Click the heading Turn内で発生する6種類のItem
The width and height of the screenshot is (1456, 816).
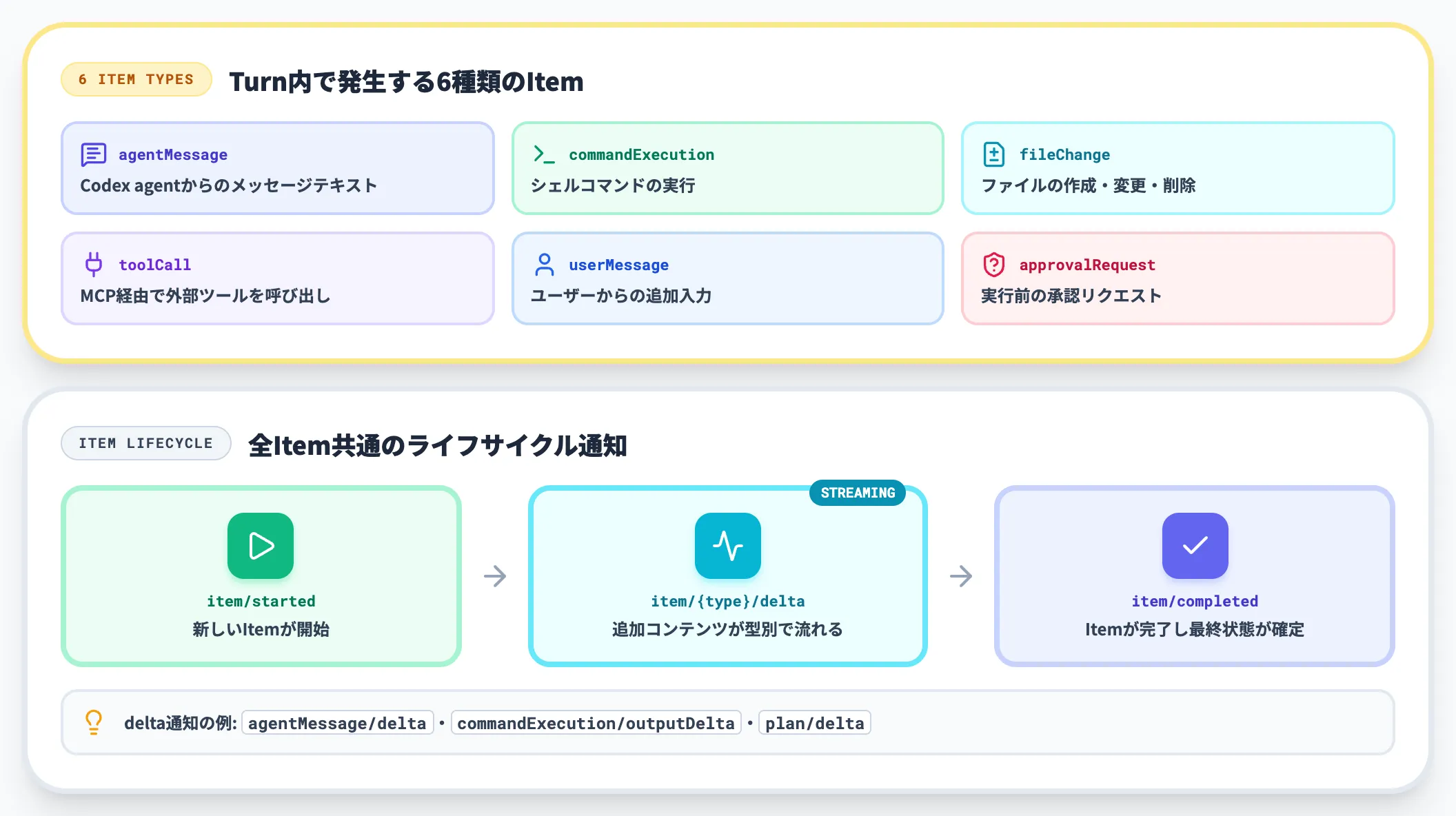406,81
